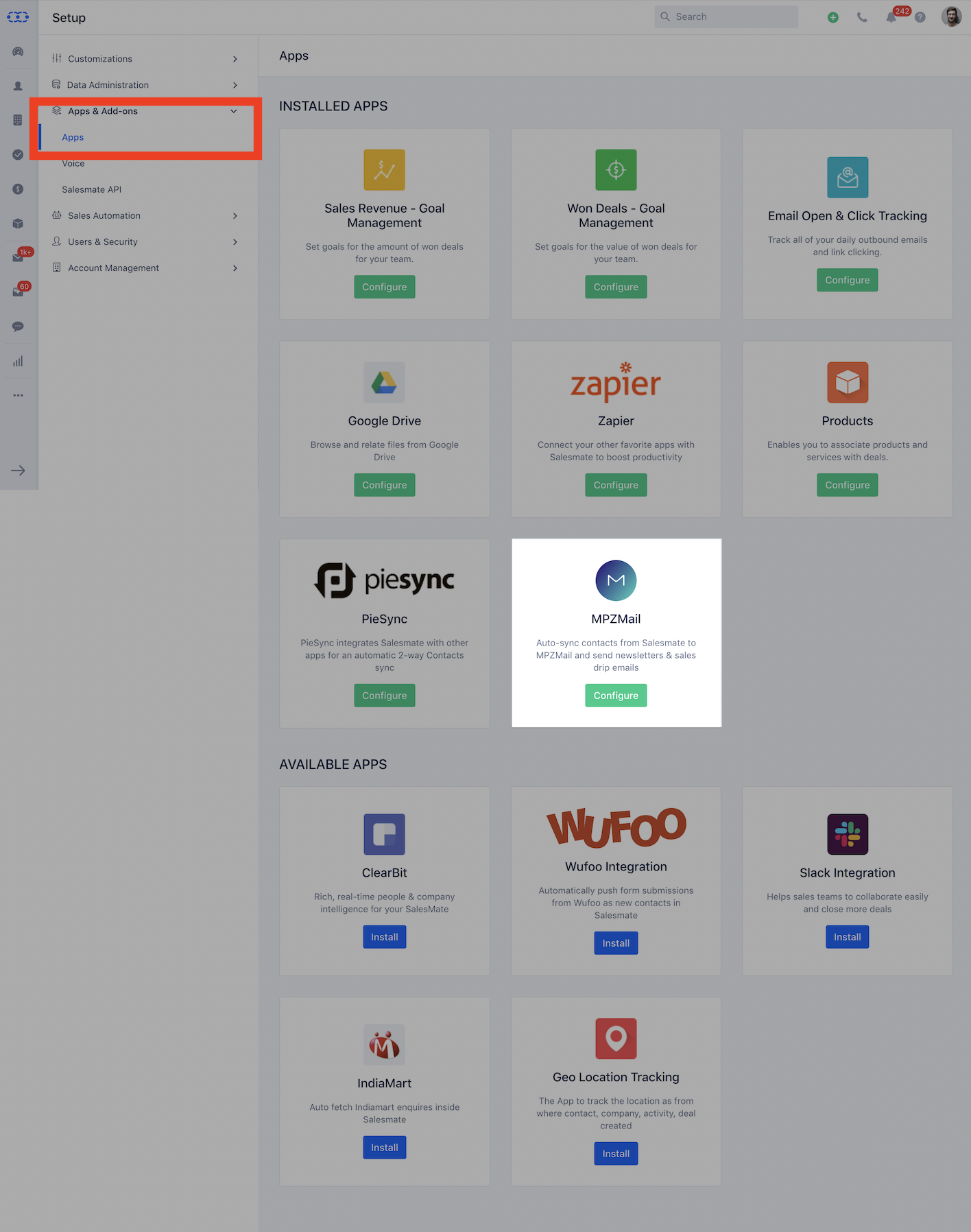Click the Account Management menu label
Image resolution: width=971 pixels, height=1232 pixels.
click(x=113, y=268)
